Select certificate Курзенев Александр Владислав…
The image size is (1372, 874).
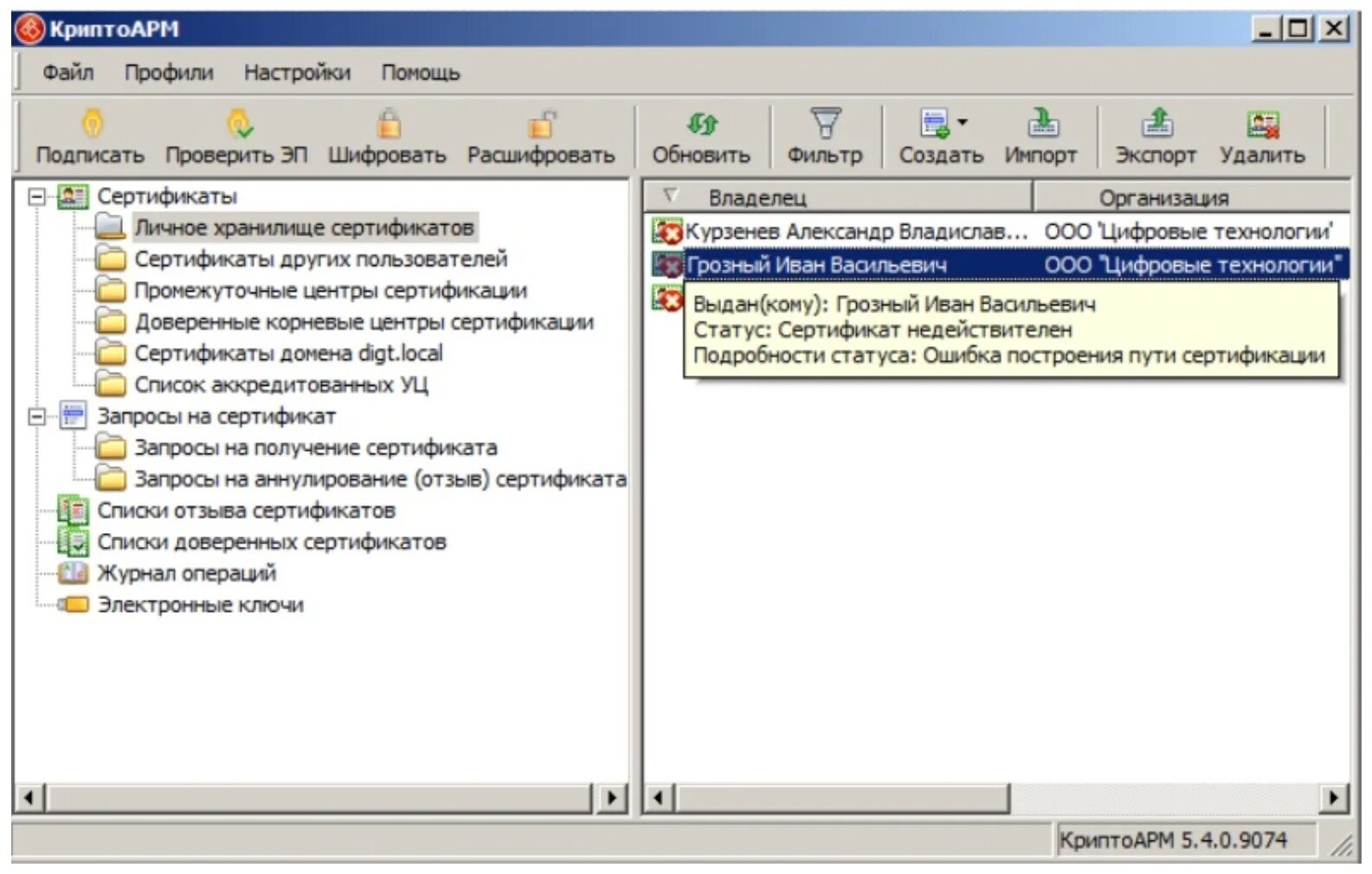[x=856, y=232]
